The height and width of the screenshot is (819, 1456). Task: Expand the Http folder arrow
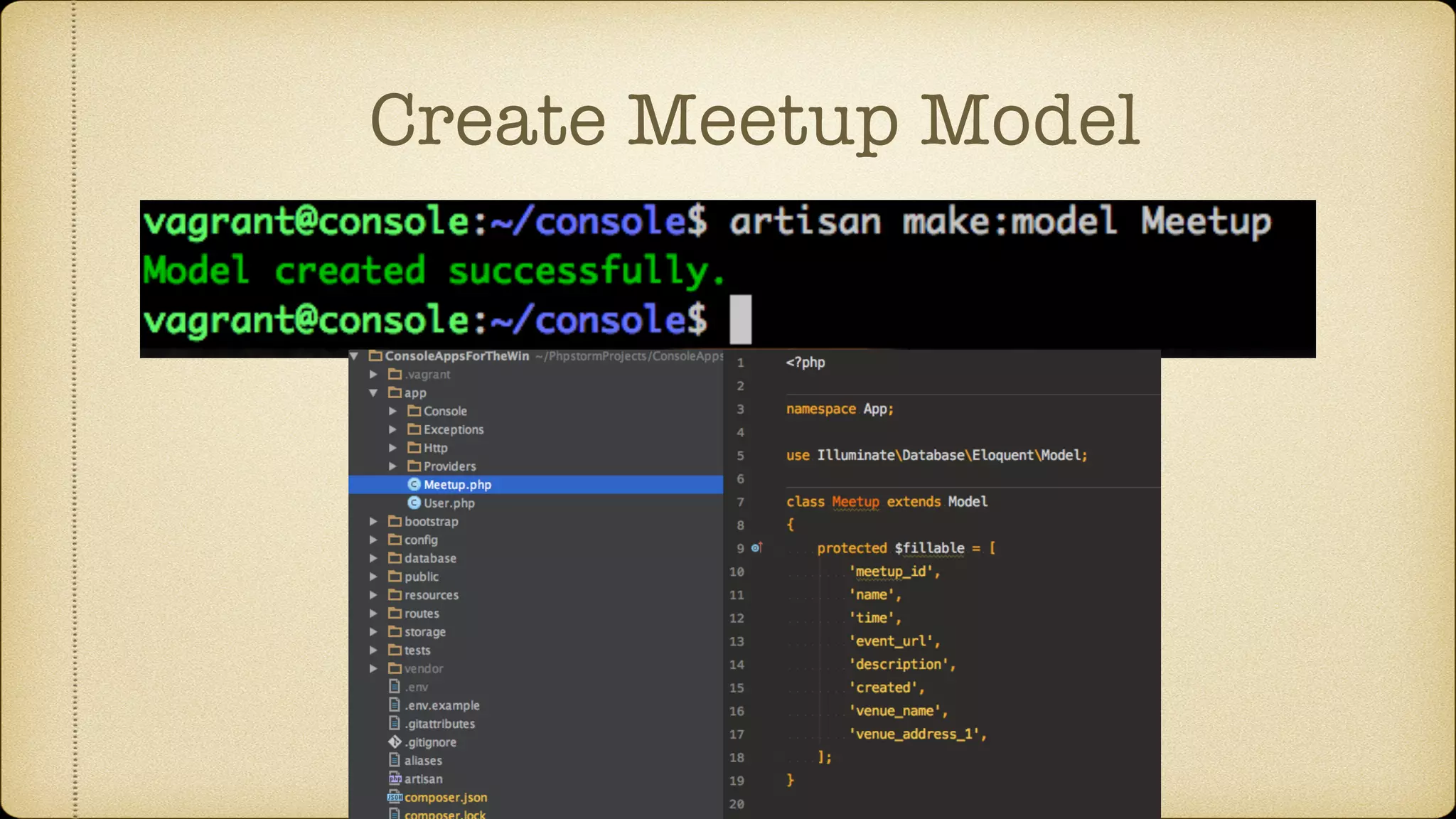[392, 448]
